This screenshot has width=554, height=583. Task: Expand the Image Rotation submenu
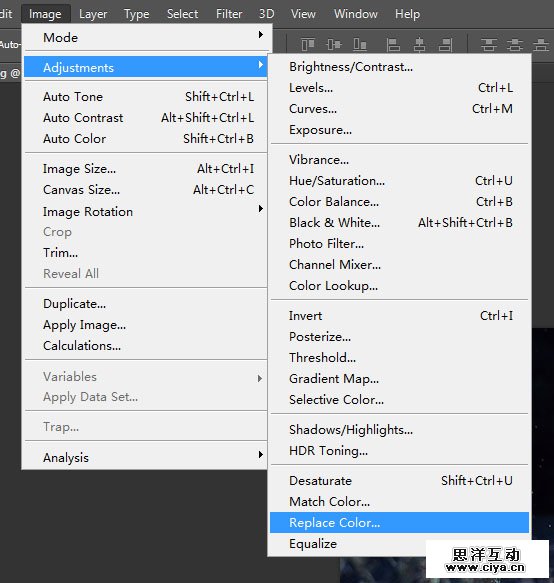(x=146, y=212)
